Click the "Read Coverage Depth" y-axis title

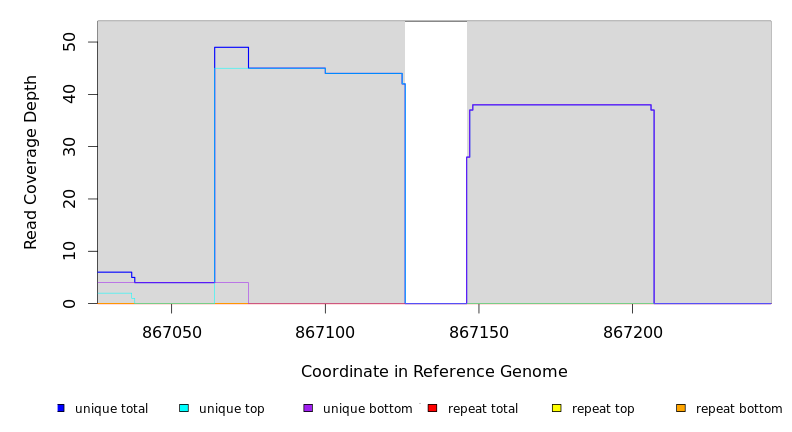pos(31,162)
